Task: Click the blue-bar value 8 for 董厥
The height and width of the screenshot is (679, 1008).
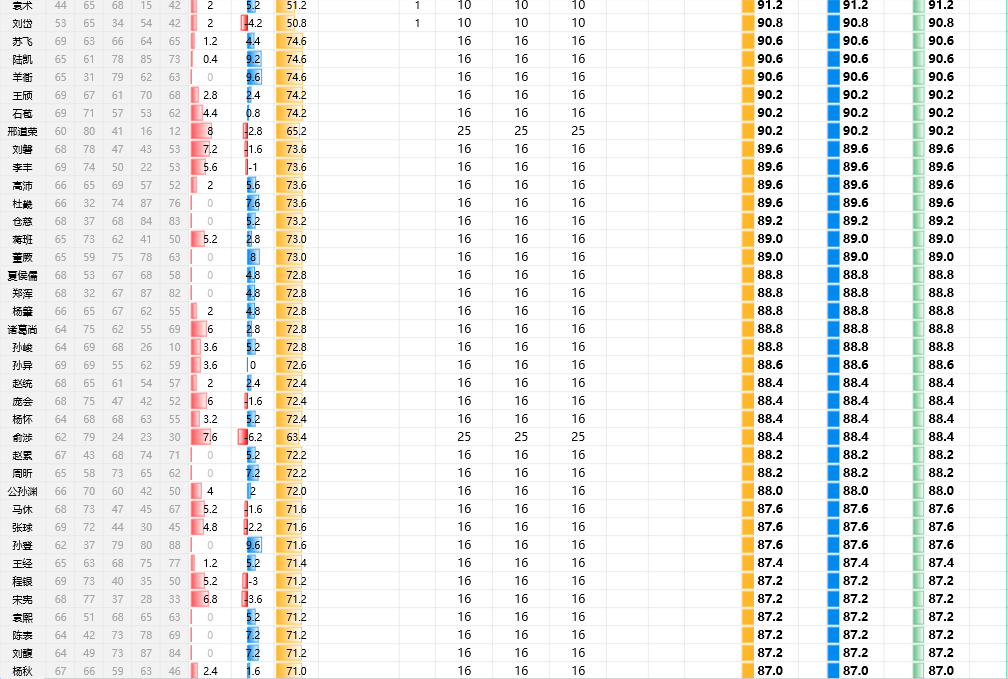Action: [x=252, y=257]
